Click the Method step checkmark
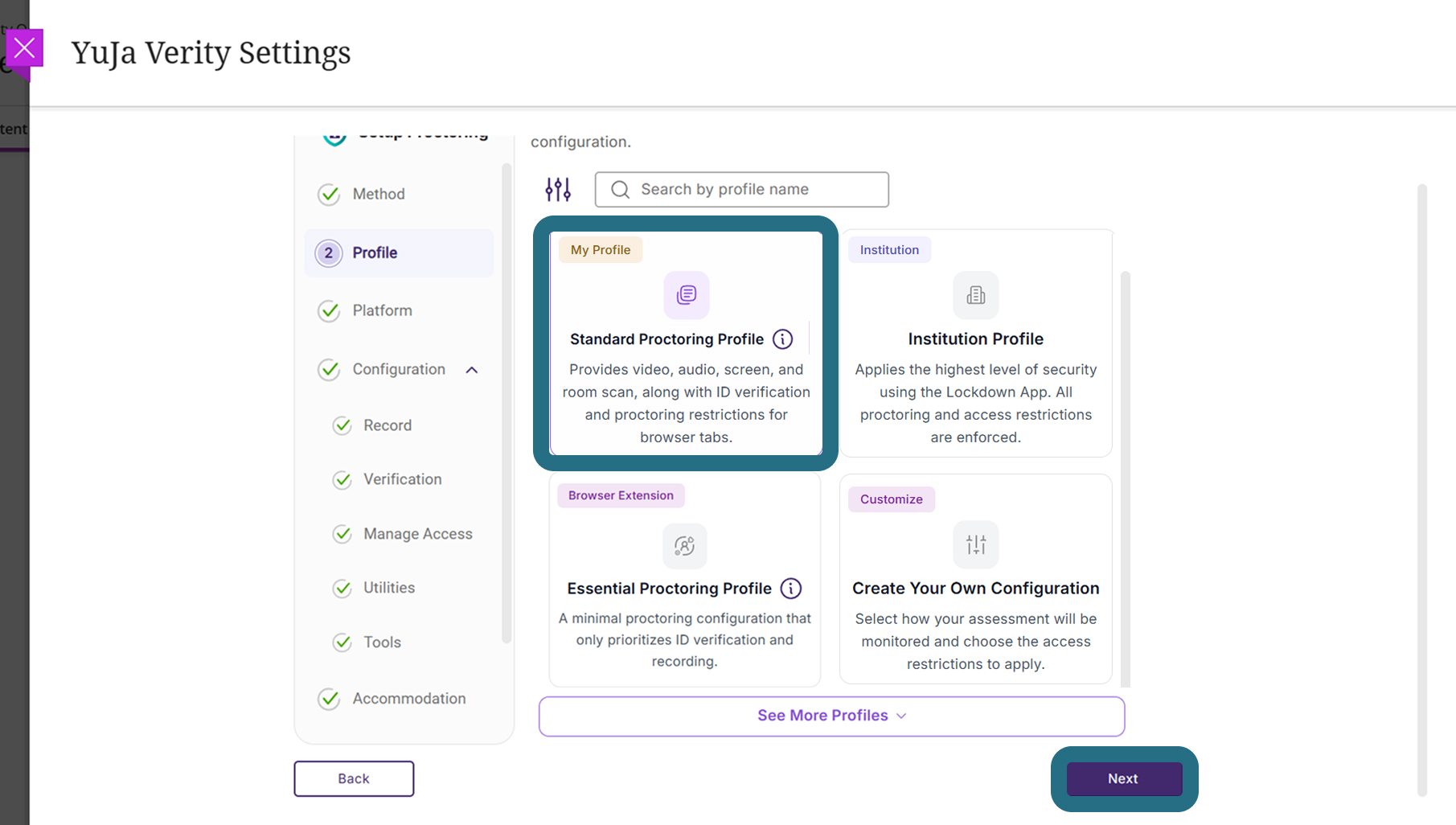The image size is (1456, 825). coord(329,195)
